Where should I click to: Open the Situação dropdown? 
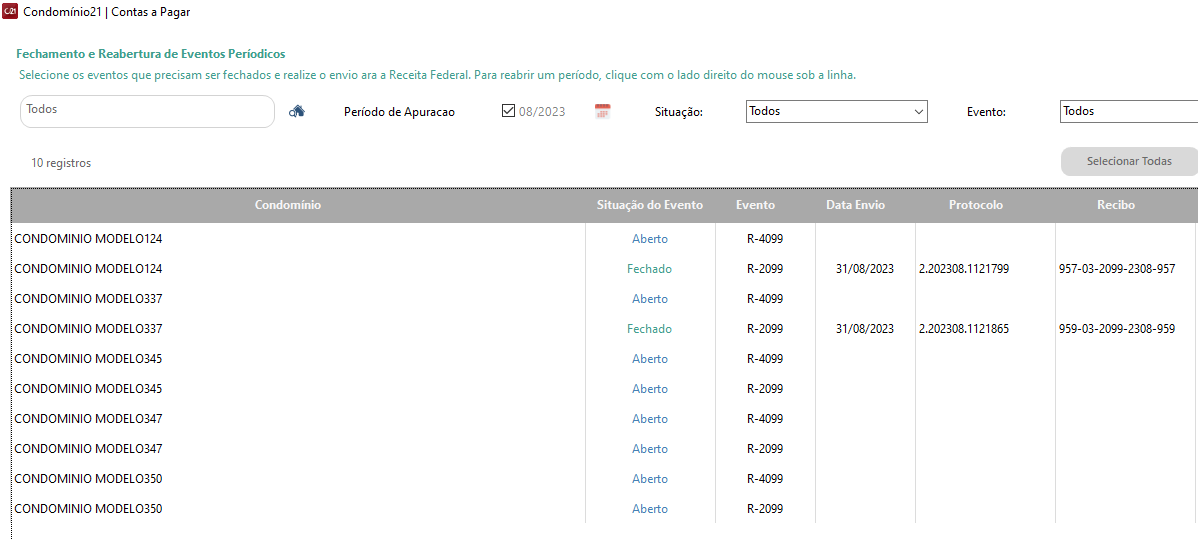[837, 112]
